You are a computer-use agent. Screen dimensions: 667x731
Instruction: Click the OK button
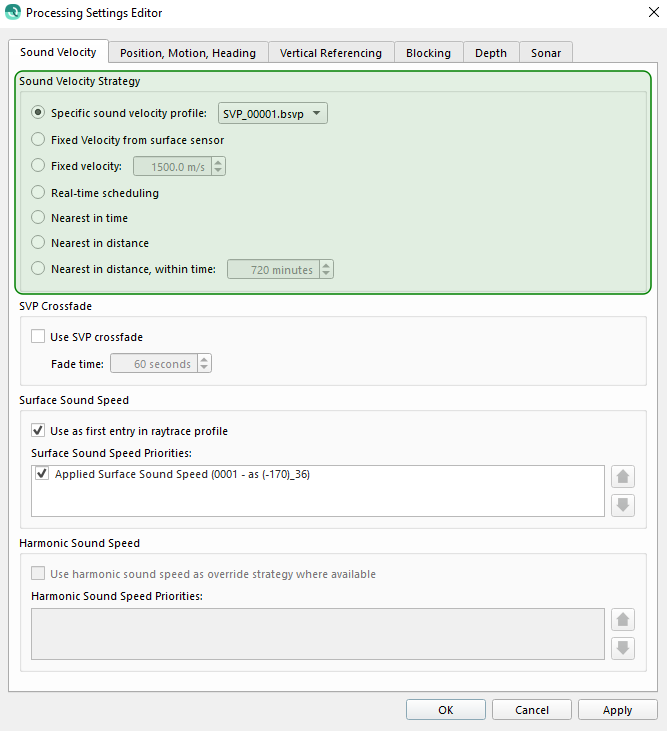pos(446,710)
